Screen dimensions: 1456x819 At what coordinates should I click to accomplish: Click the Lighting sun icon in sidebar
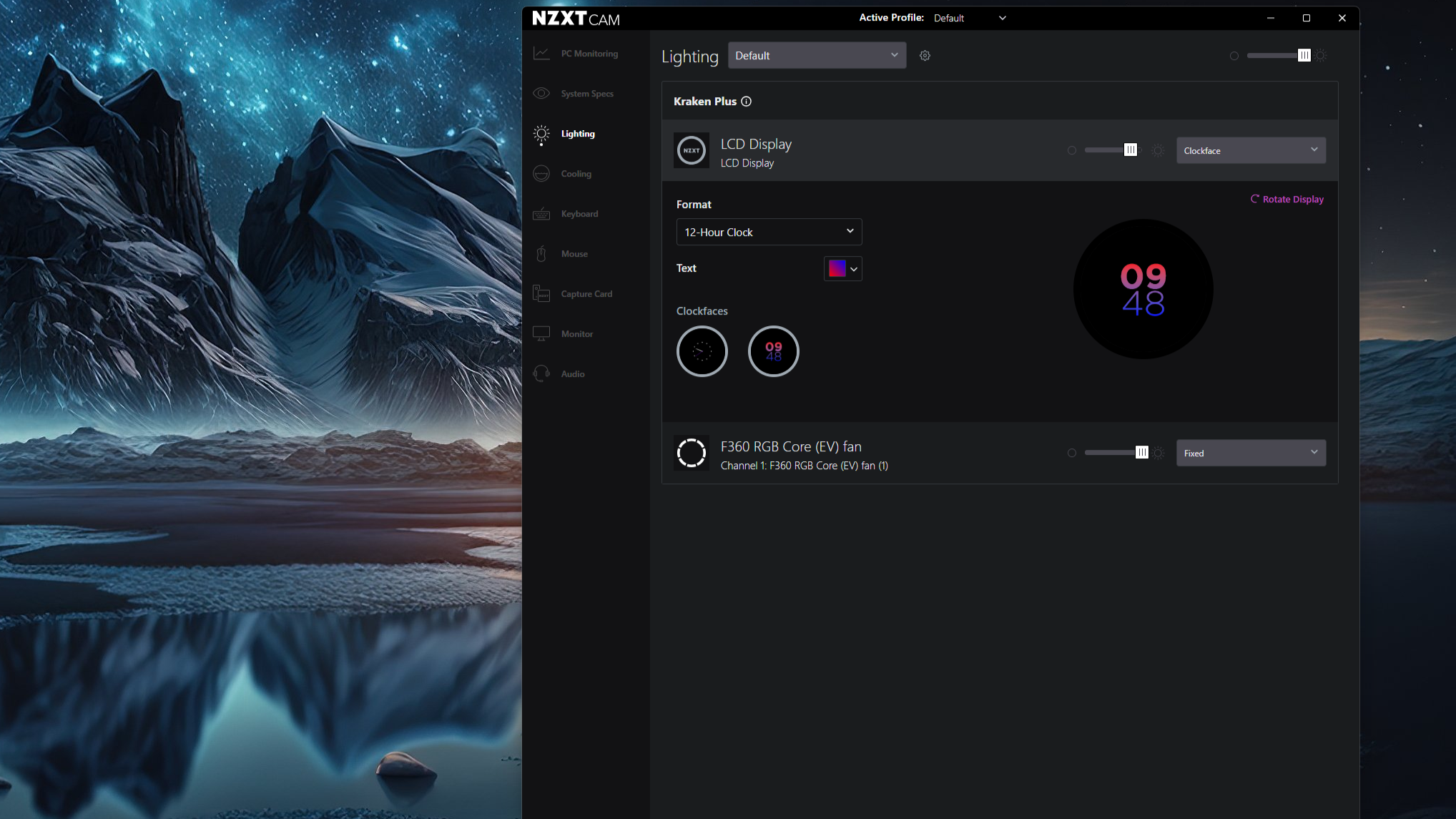[541, 134]
